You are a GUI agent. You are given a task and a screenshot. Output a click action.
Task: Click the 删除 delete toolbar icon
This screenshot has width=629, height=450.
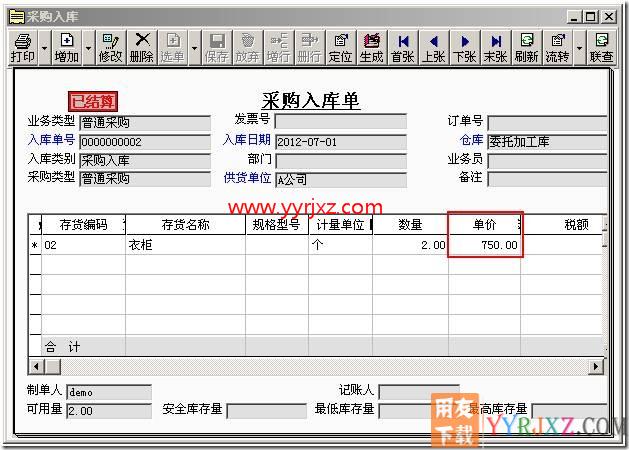click(x=142, y=48)
